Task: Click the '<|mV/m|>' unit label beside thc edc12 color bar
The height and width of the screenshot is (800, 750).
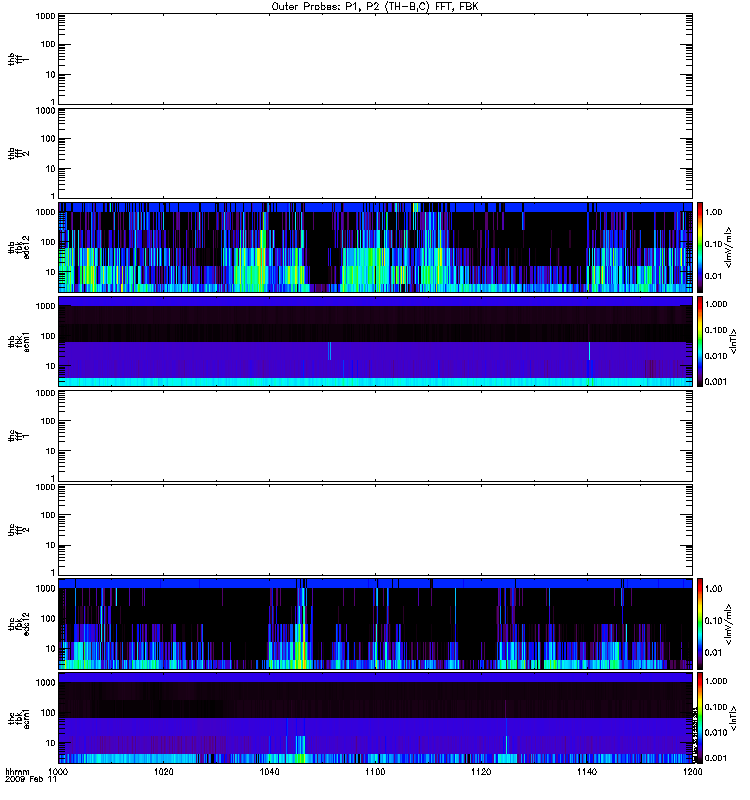Action: pyautogui.click(x=729, y=624)
